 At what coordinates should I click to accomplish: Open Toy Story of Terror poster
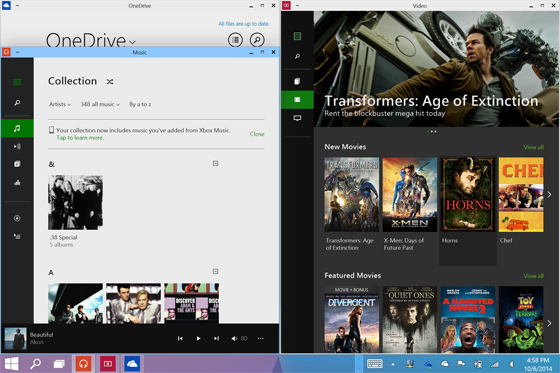521,319
